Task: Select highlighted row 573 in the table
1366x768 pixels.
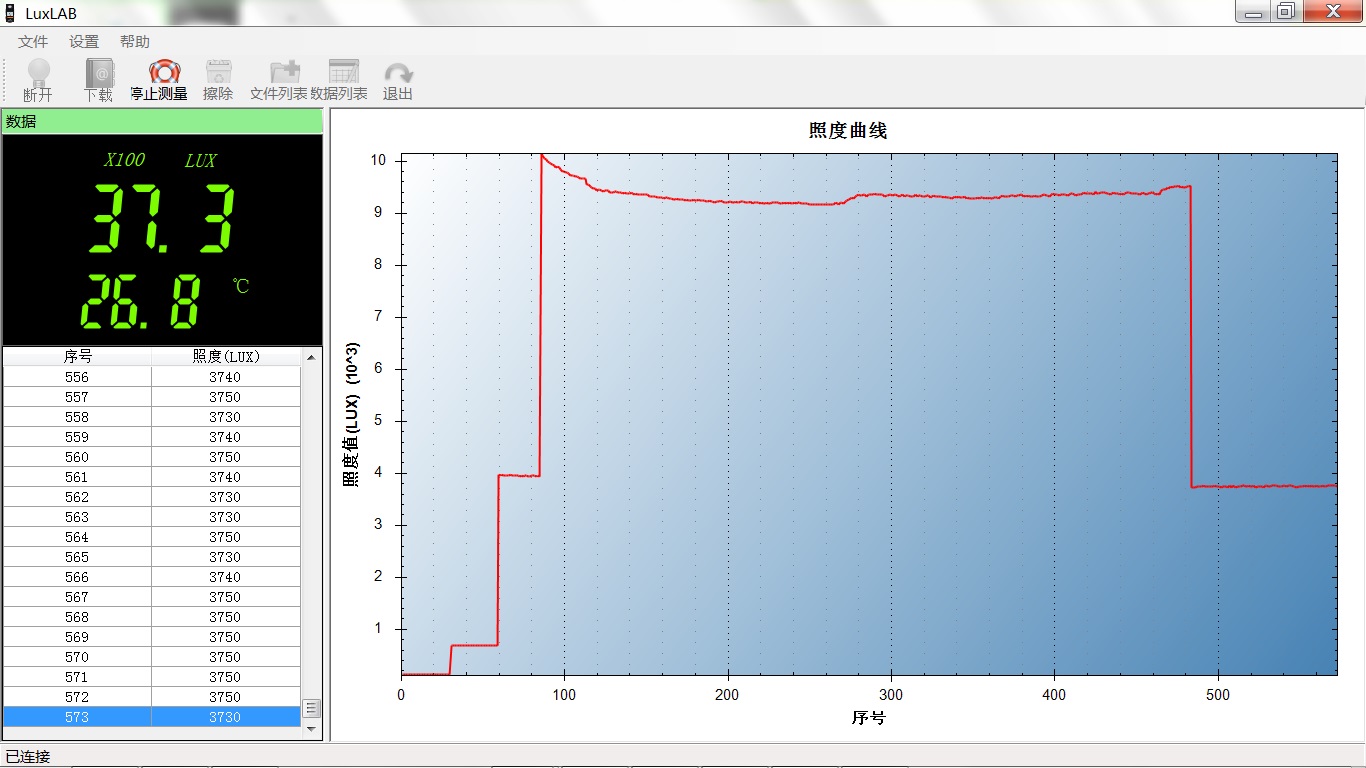Action: pos(152,717)
